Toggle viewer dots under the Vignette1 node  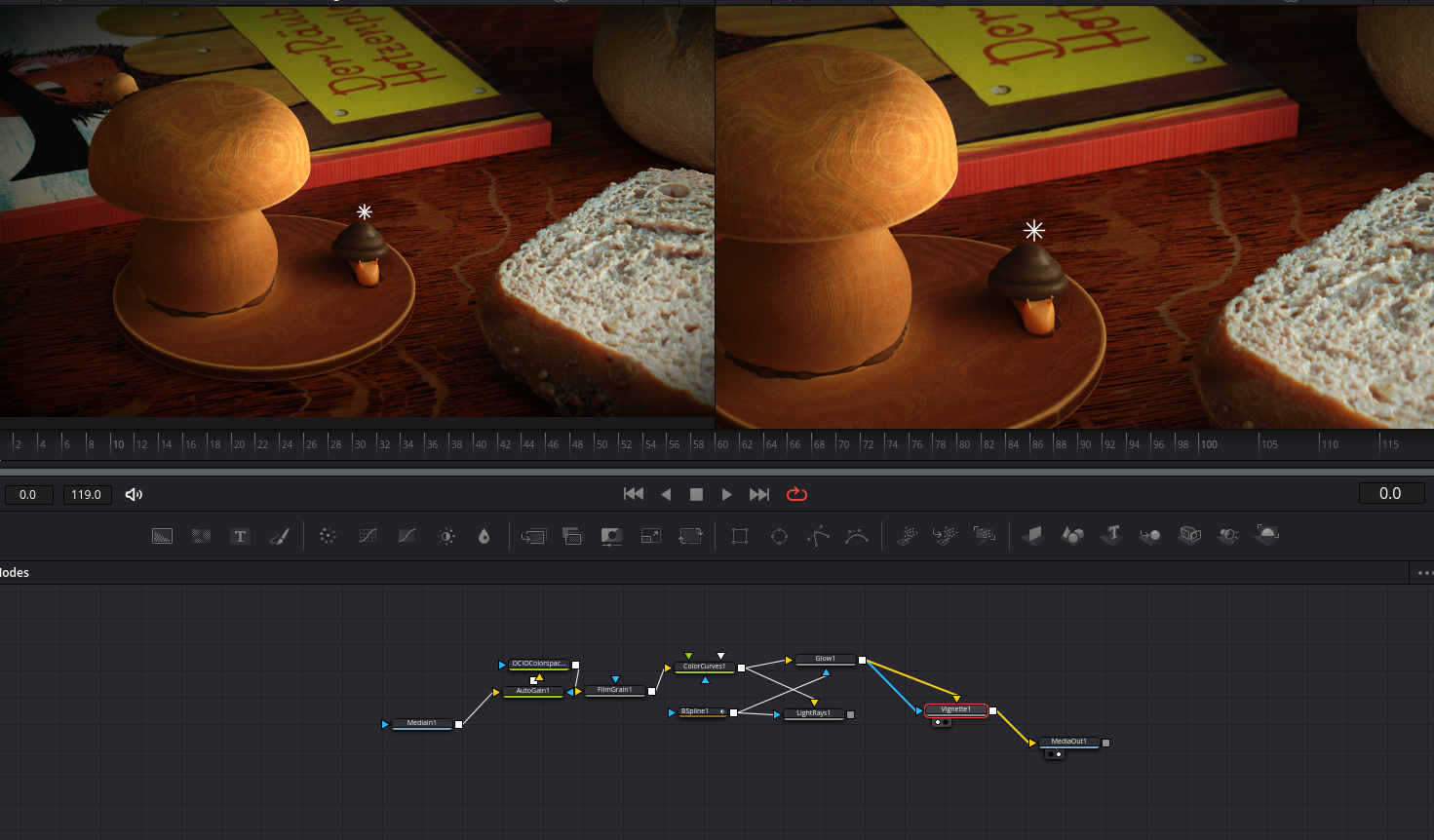coord(942,722)
